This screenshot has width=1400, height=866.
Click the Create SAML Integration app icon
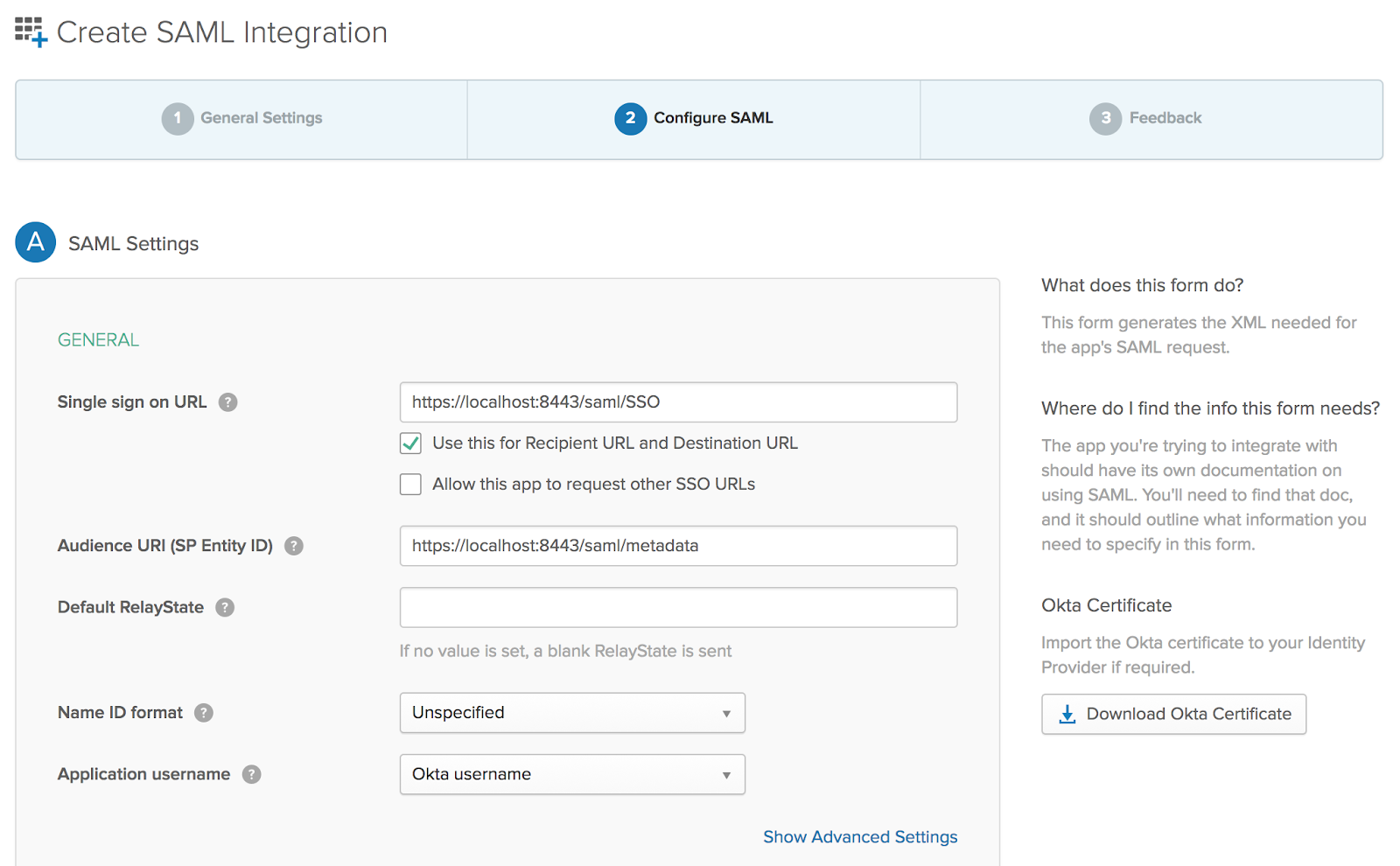coord(28,31)
